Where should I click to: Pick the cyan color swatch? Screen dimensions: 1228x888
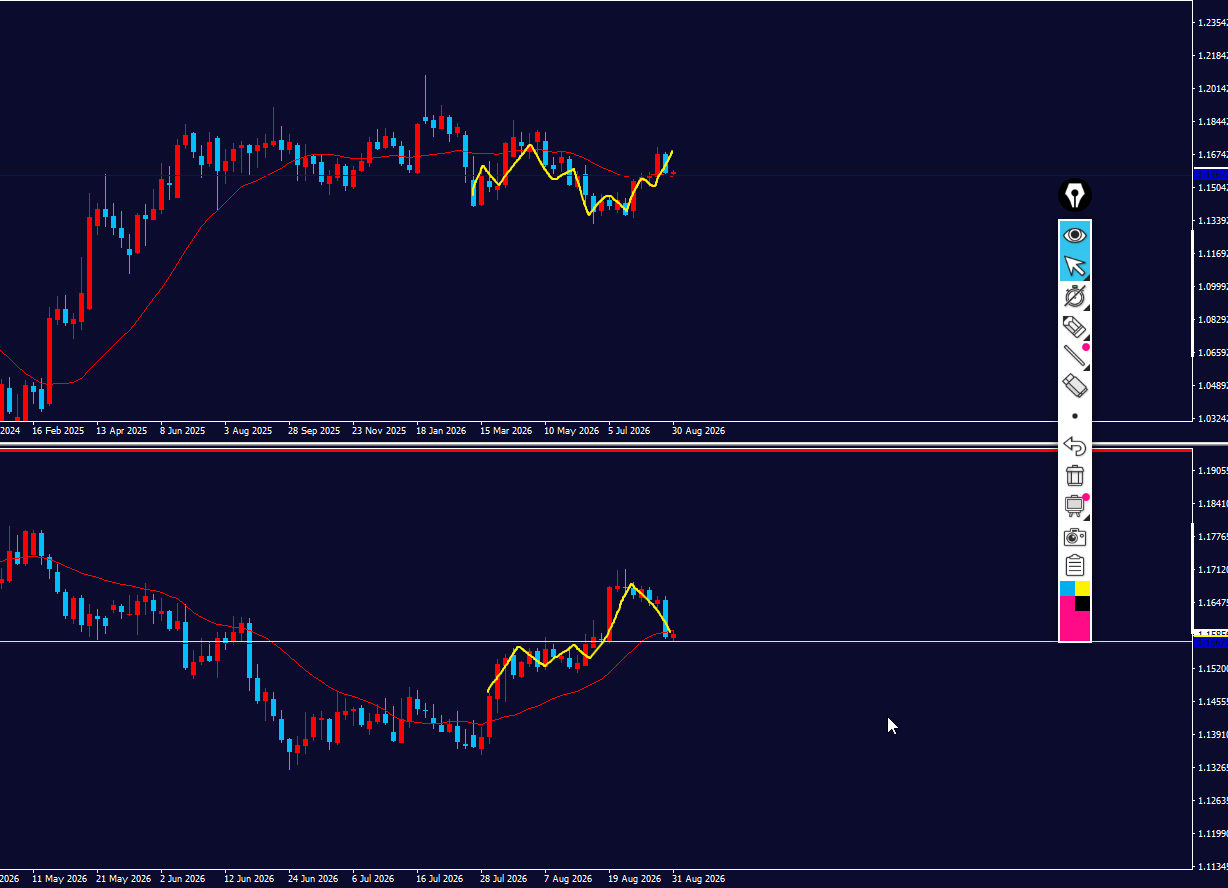point(1067,588)
